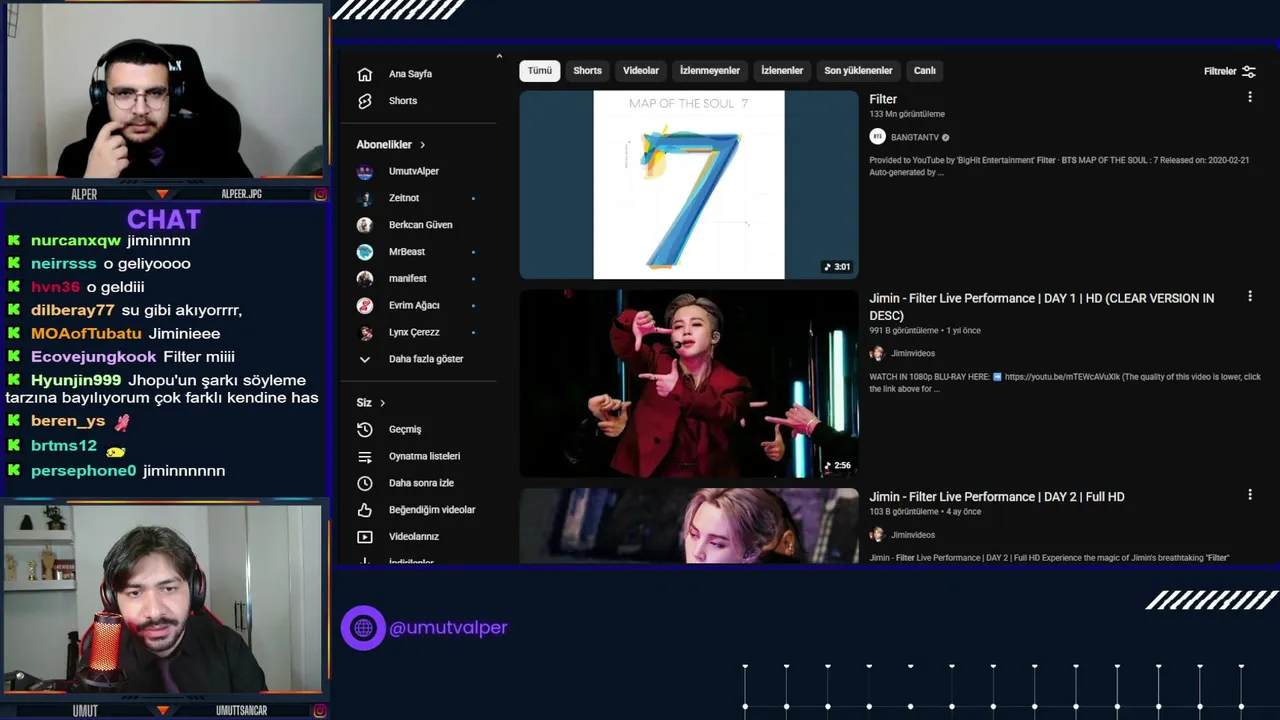Screen dimensions: 1280x720
Task: Click dilberay77 chat username
Action: click(x=73, y=311)
